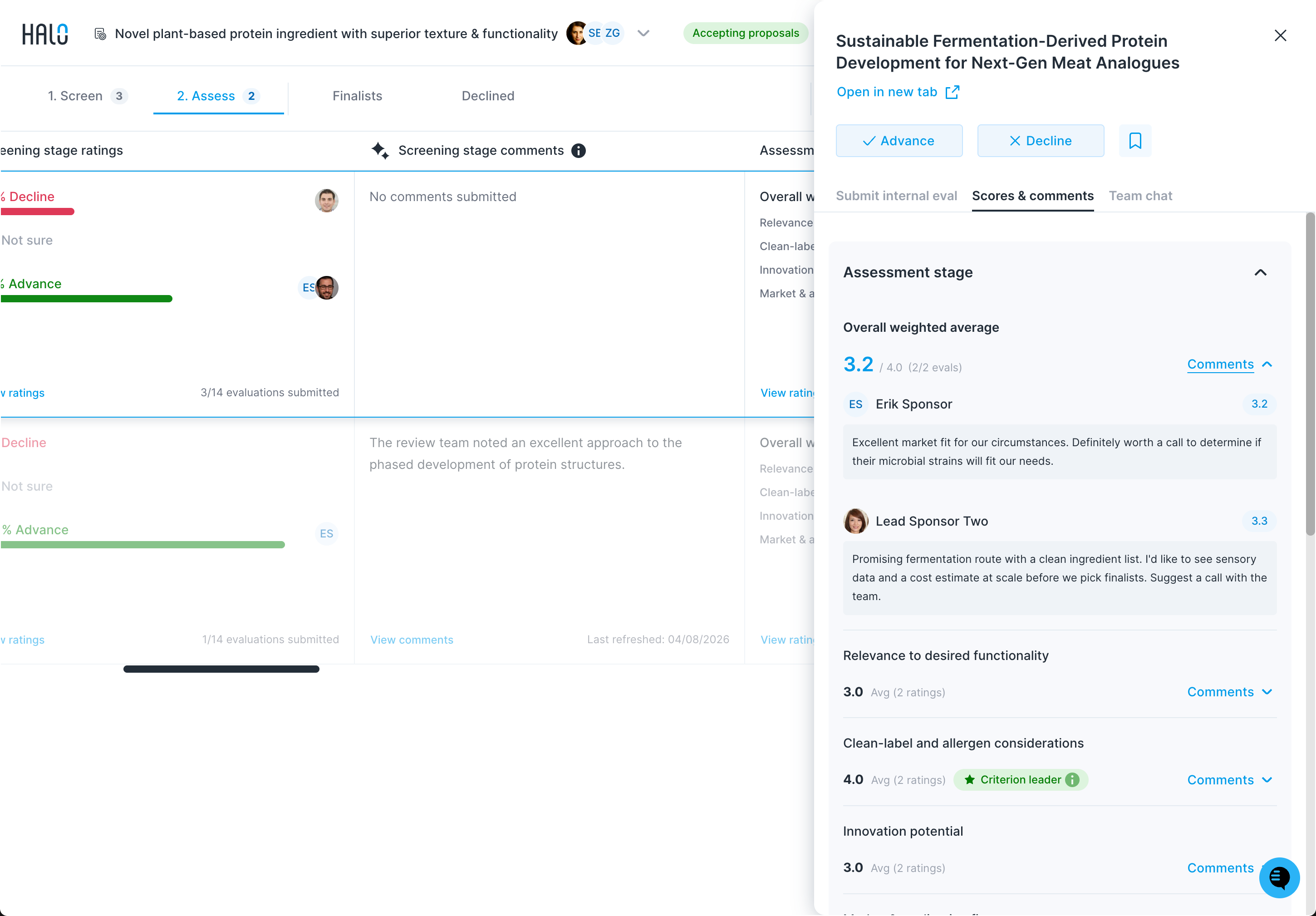Open proposal in new tab

click(898, 92)
